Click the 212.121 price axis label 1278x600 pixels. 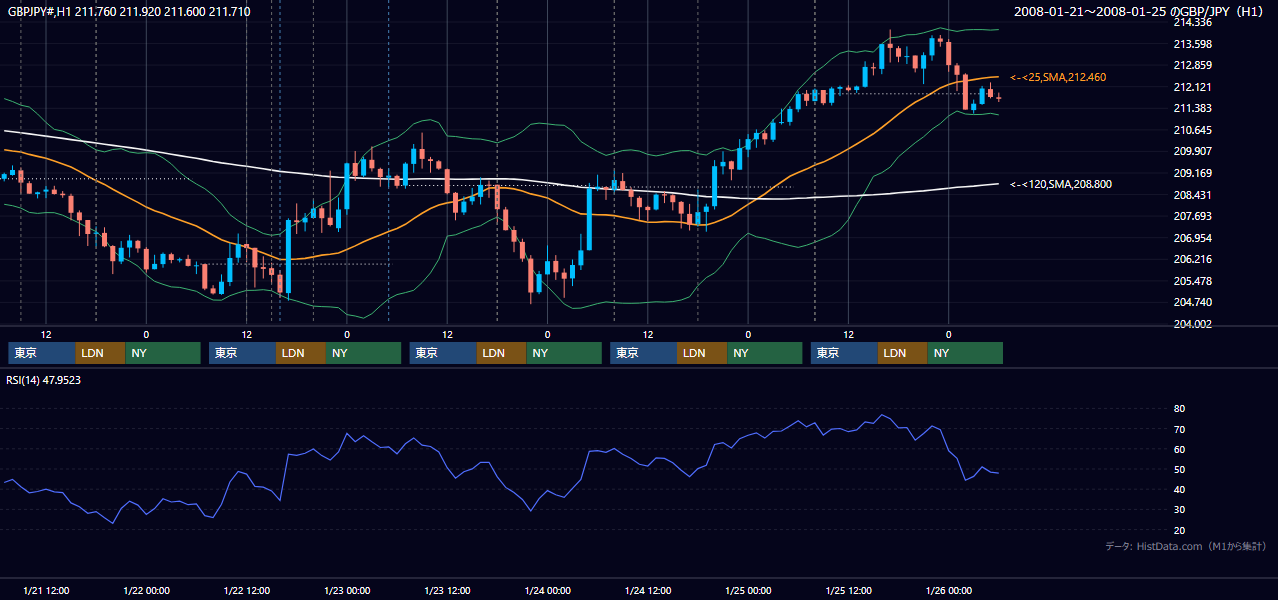tap(1192, 87)
